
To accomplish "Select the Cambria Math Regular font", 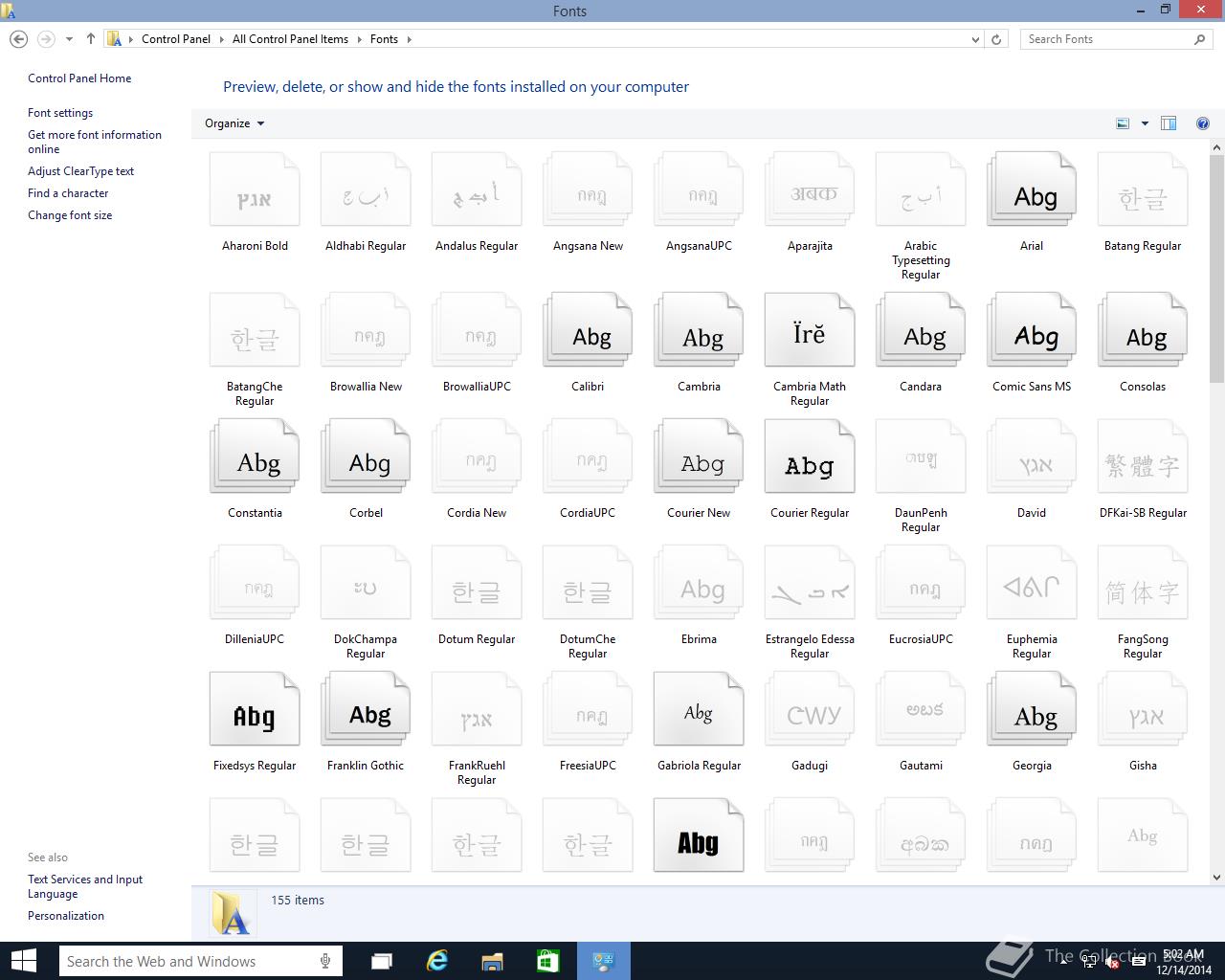I will tap(810, 332).
